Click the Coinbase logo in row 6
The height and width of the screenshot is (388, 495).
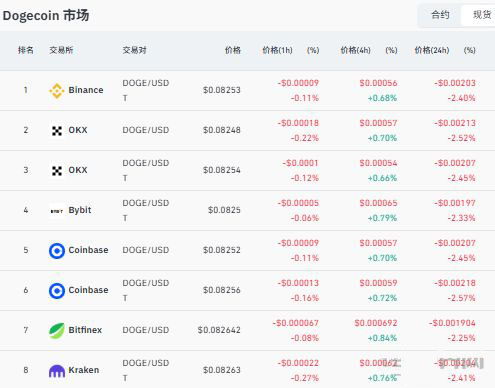point(57,291)
